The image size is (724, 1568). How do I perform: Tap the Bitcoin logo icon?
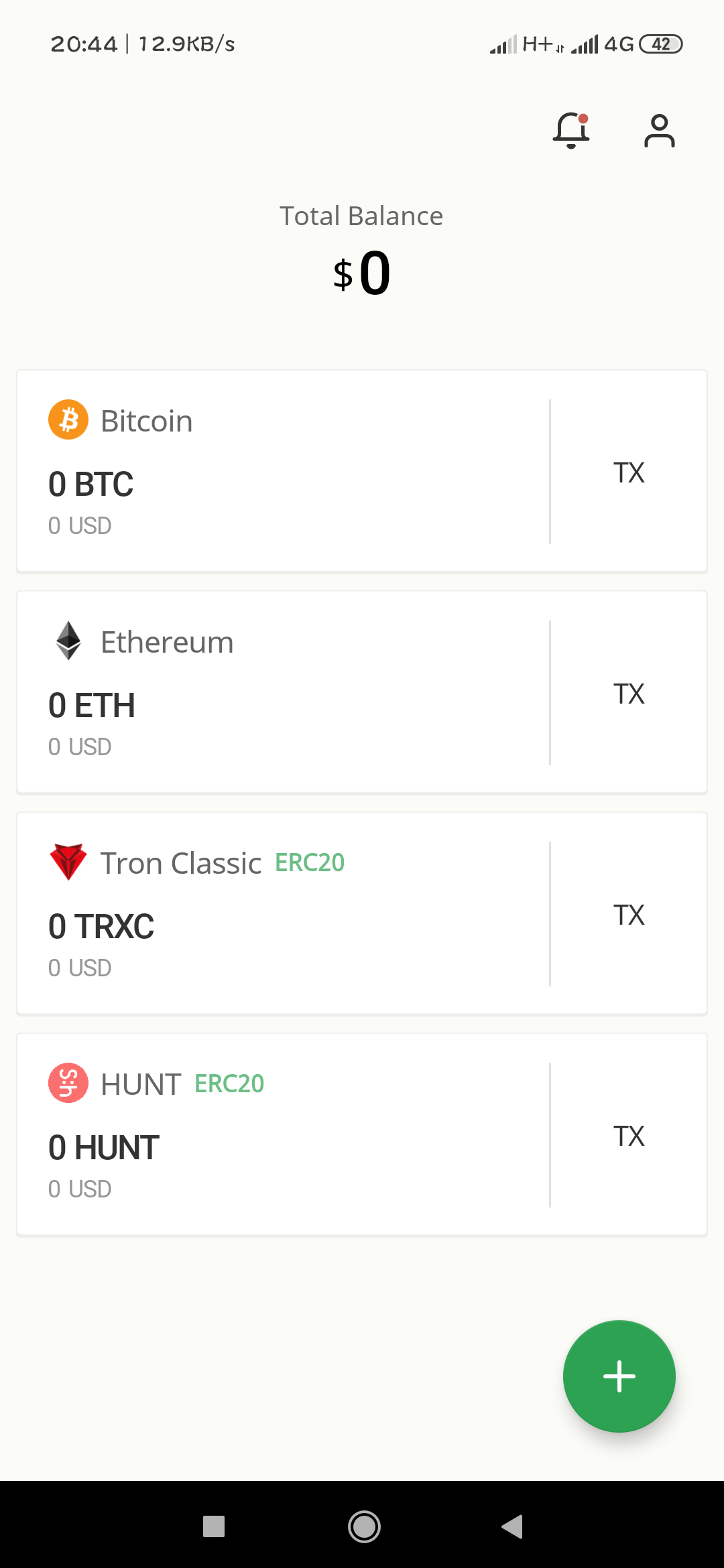tap(68, 420)
